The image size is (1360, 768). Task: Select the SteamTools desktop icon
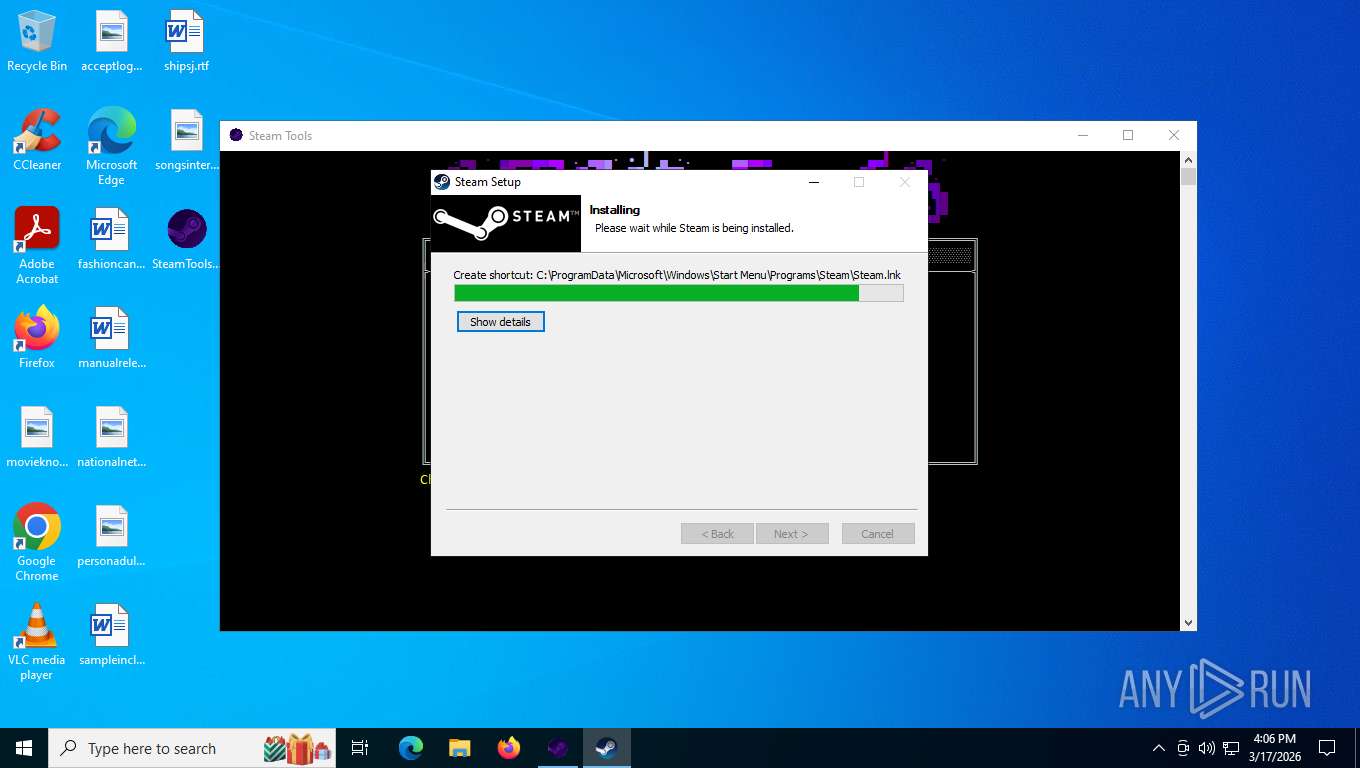point(186,239)
